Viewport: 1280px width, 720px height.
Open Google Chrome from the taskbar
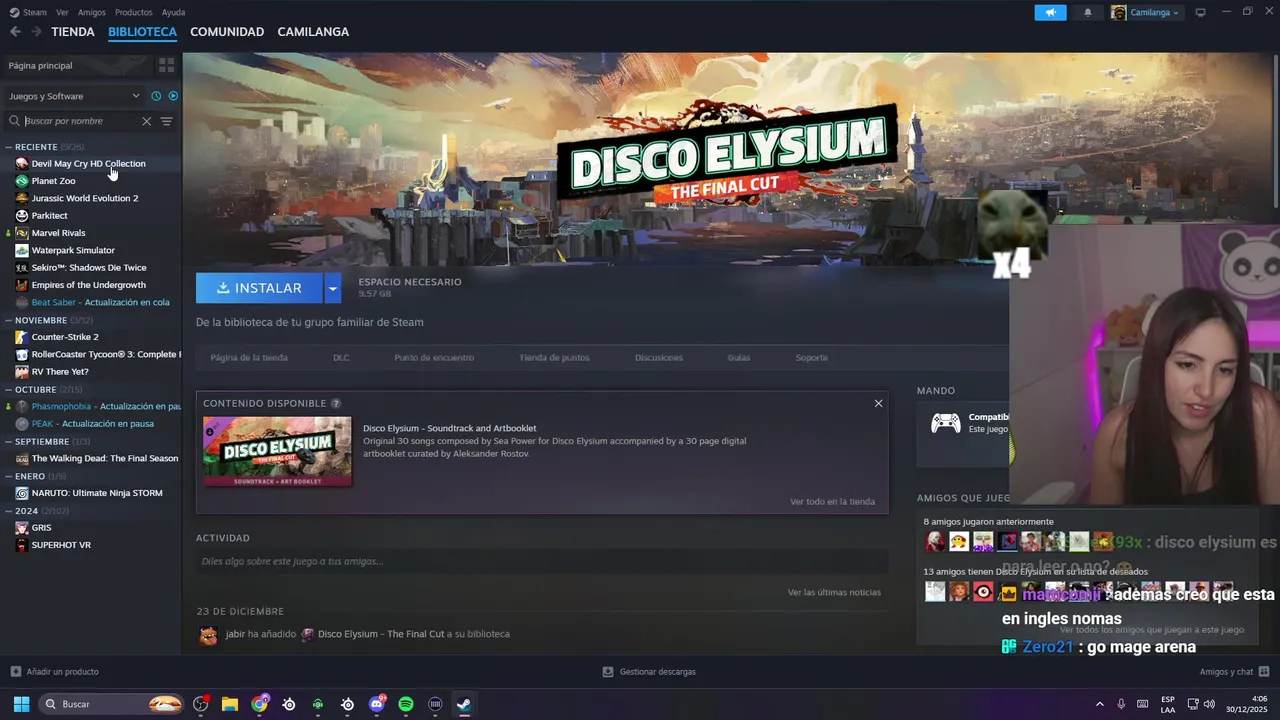pyautogui.click(x=260, y=704)
